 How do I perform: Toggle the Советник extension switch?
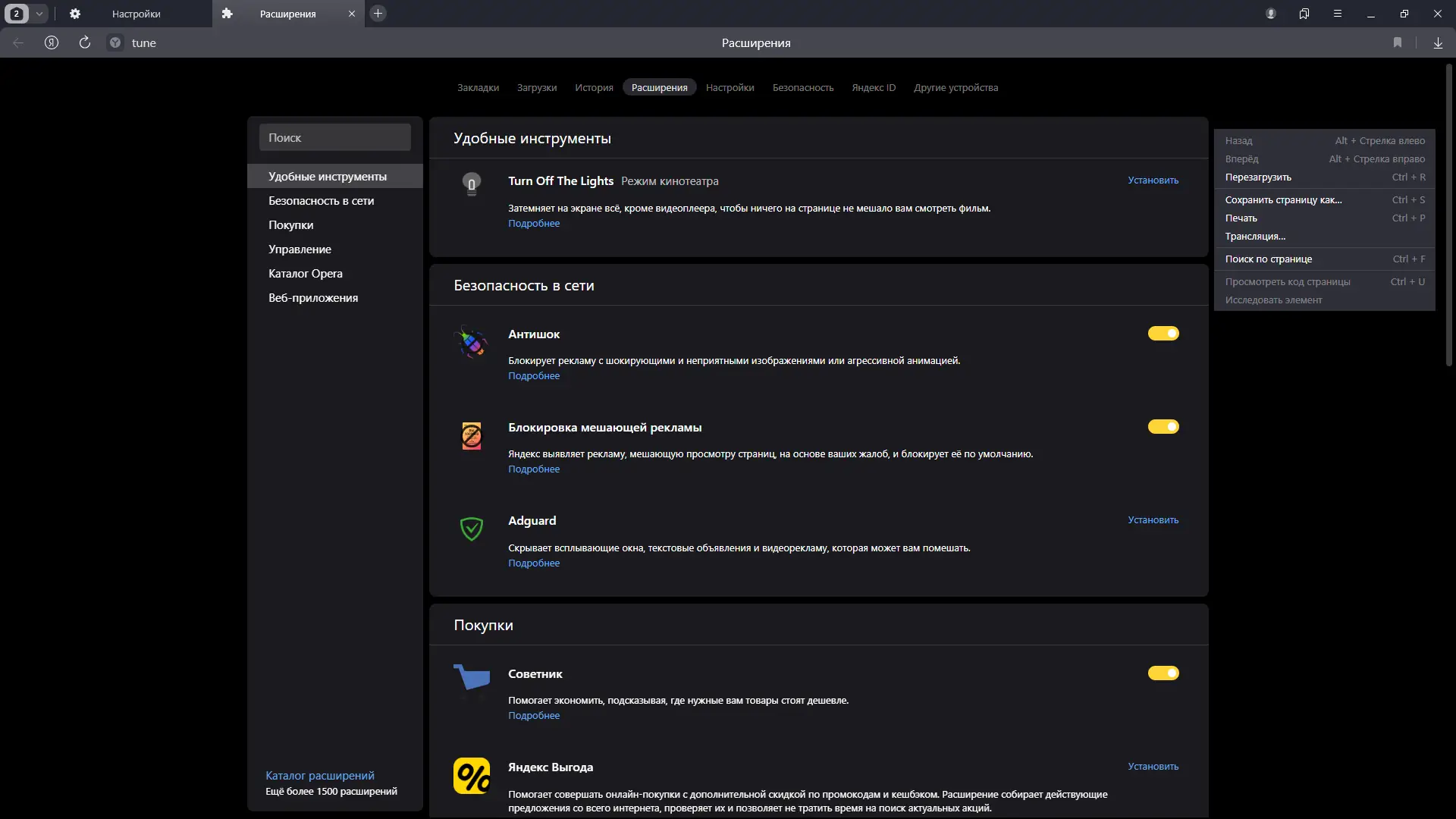[1163, 673]
